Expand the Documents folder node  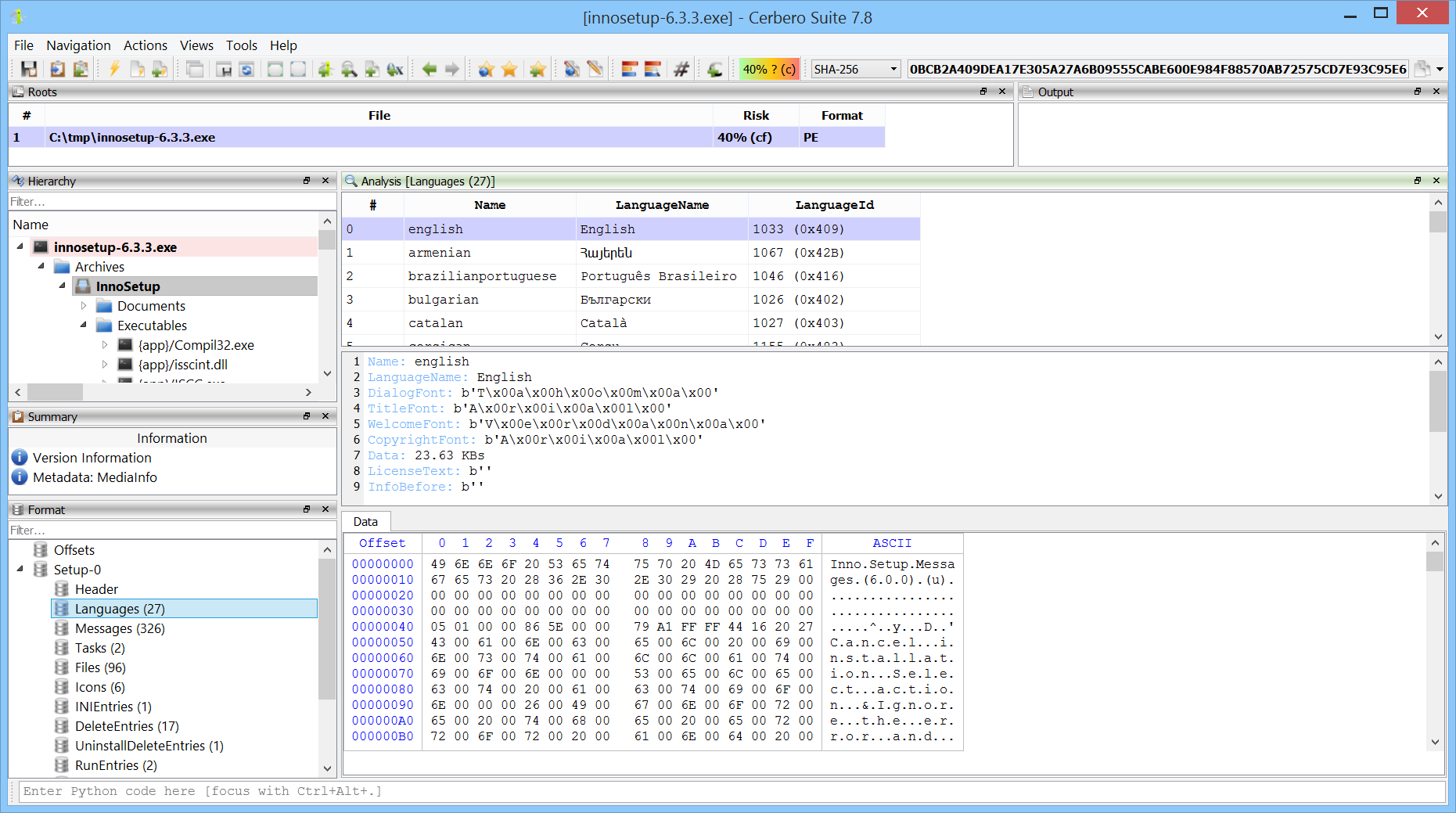coord(84,305)
